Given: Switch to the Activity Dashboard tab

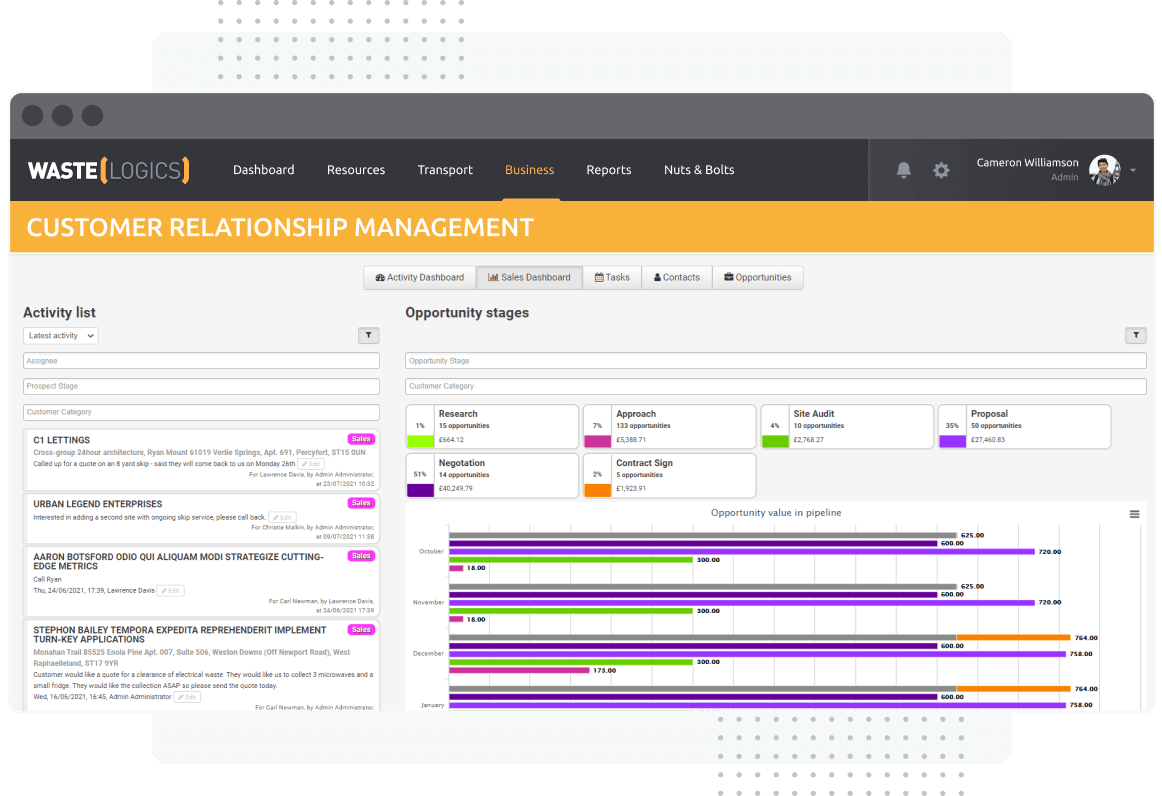Looking at the screenshot, I should (419, 277).
